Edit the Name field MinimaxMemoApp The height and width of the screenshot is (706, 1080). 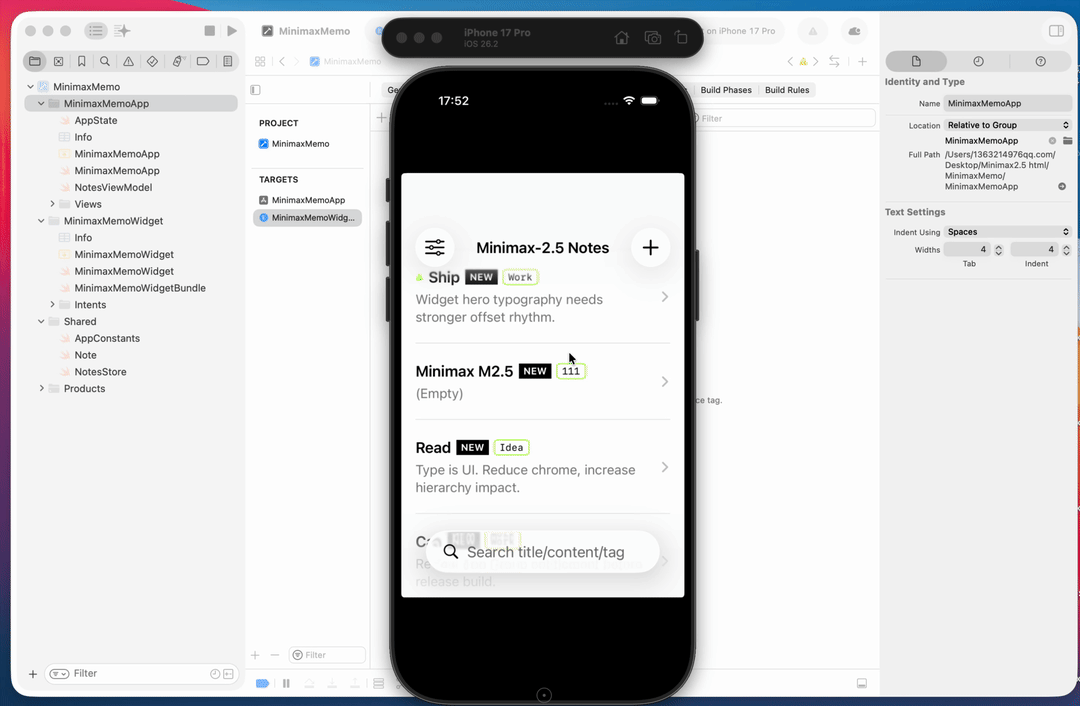pos(1007,103)
